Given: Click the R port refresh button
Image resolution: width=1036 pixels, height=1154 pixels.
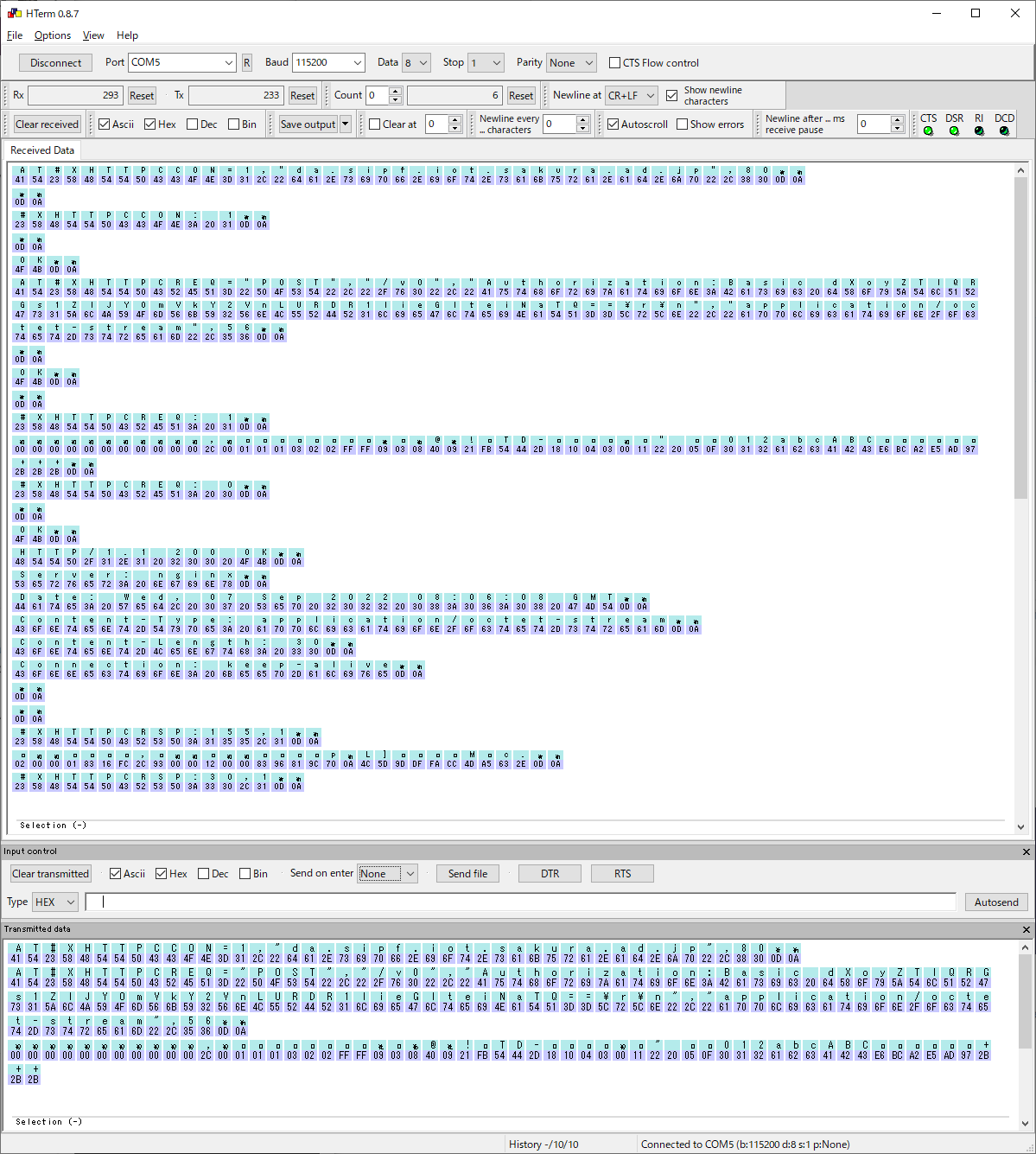Looking at the screenshot, I should point(247,63).
